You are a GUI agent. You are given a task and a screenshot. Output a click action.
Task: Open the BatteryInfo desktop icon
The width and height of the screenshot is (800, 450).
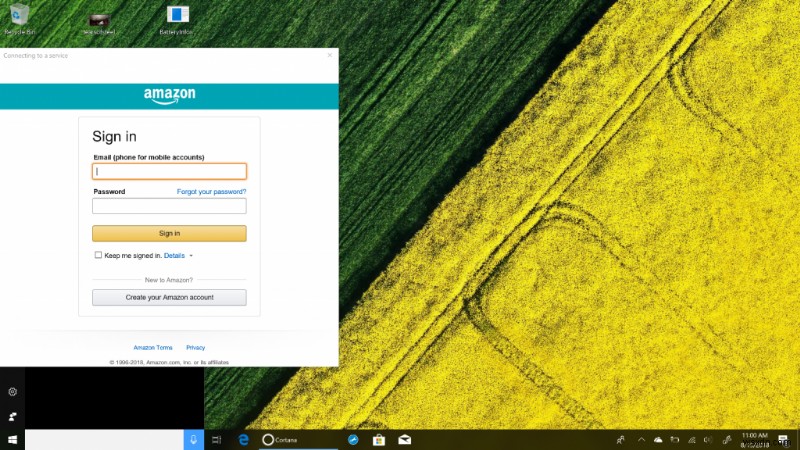[x=177, y=19]
